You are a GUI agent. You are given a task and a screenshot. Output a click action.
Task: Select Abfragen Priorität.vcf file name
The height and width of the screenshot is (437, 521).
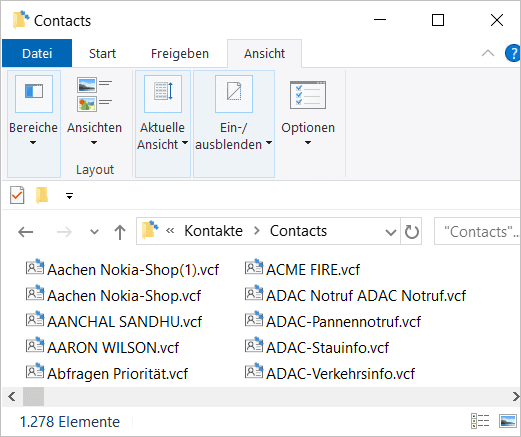(117, 374)
